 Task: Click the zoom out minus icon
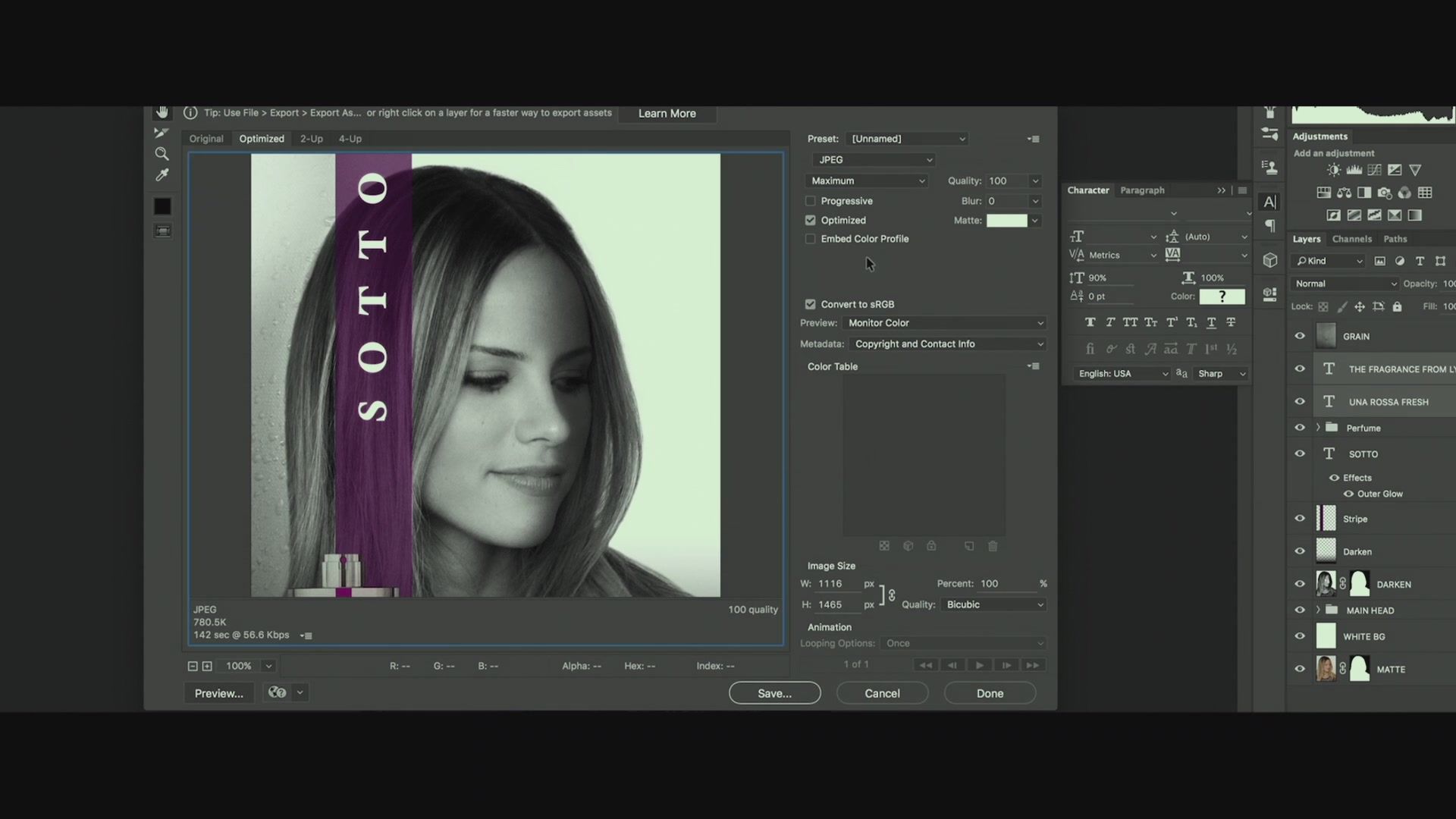click(193, 666)
